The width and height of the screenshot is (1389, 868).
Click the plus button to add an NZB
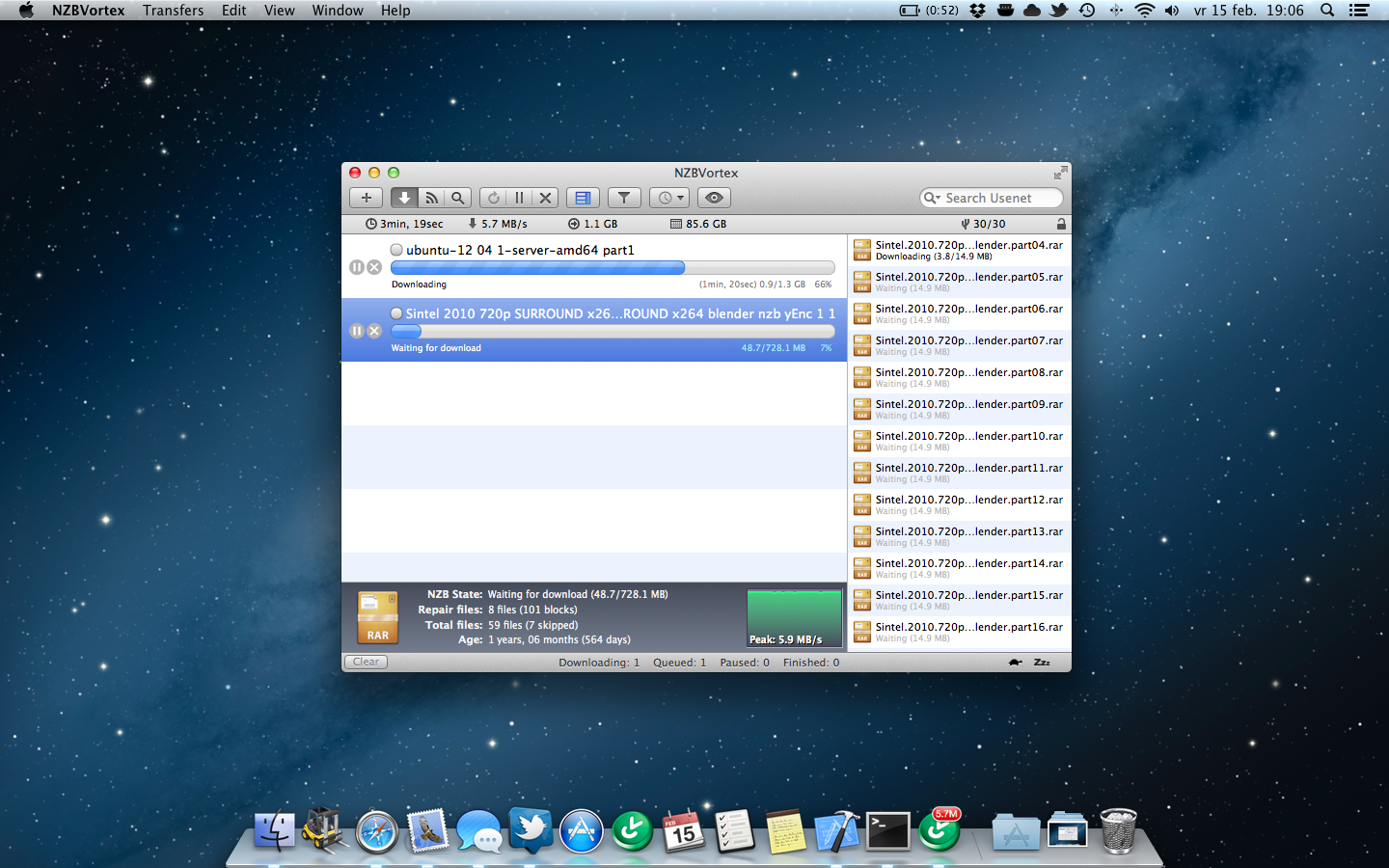367,198
